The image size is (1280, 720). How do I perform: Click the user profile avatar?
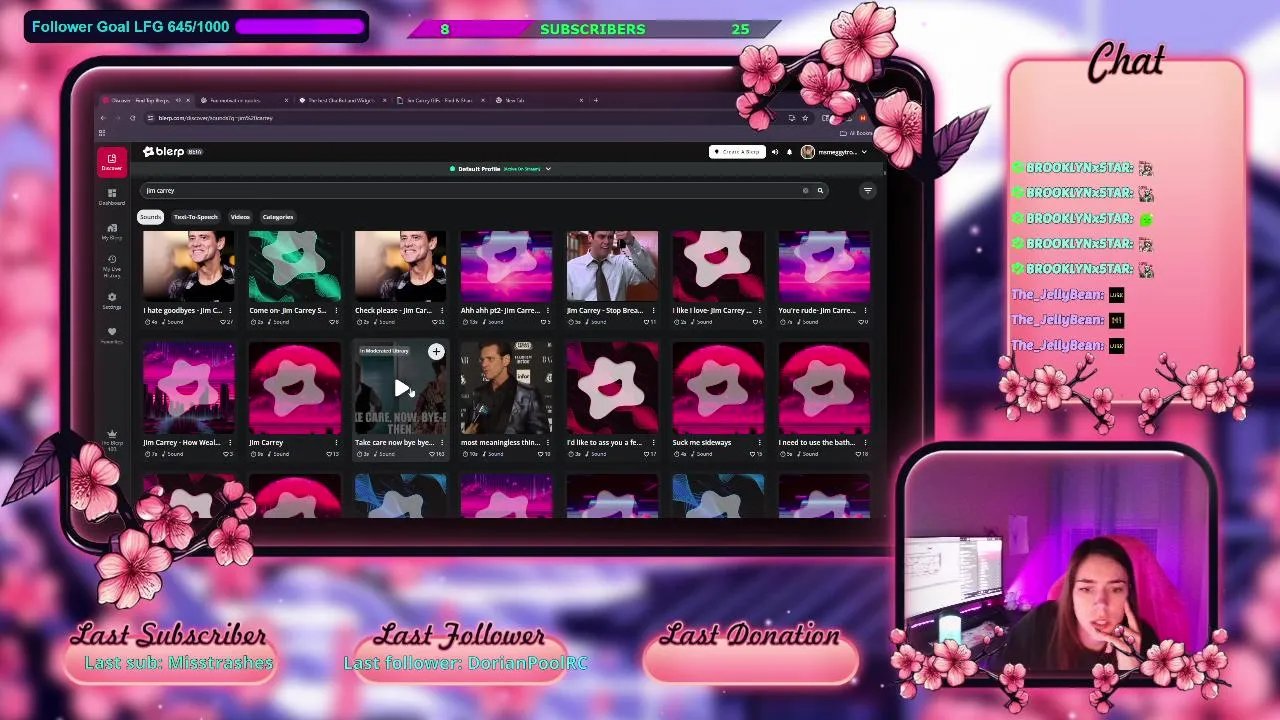pyautogui.click(x=807, y=152)
